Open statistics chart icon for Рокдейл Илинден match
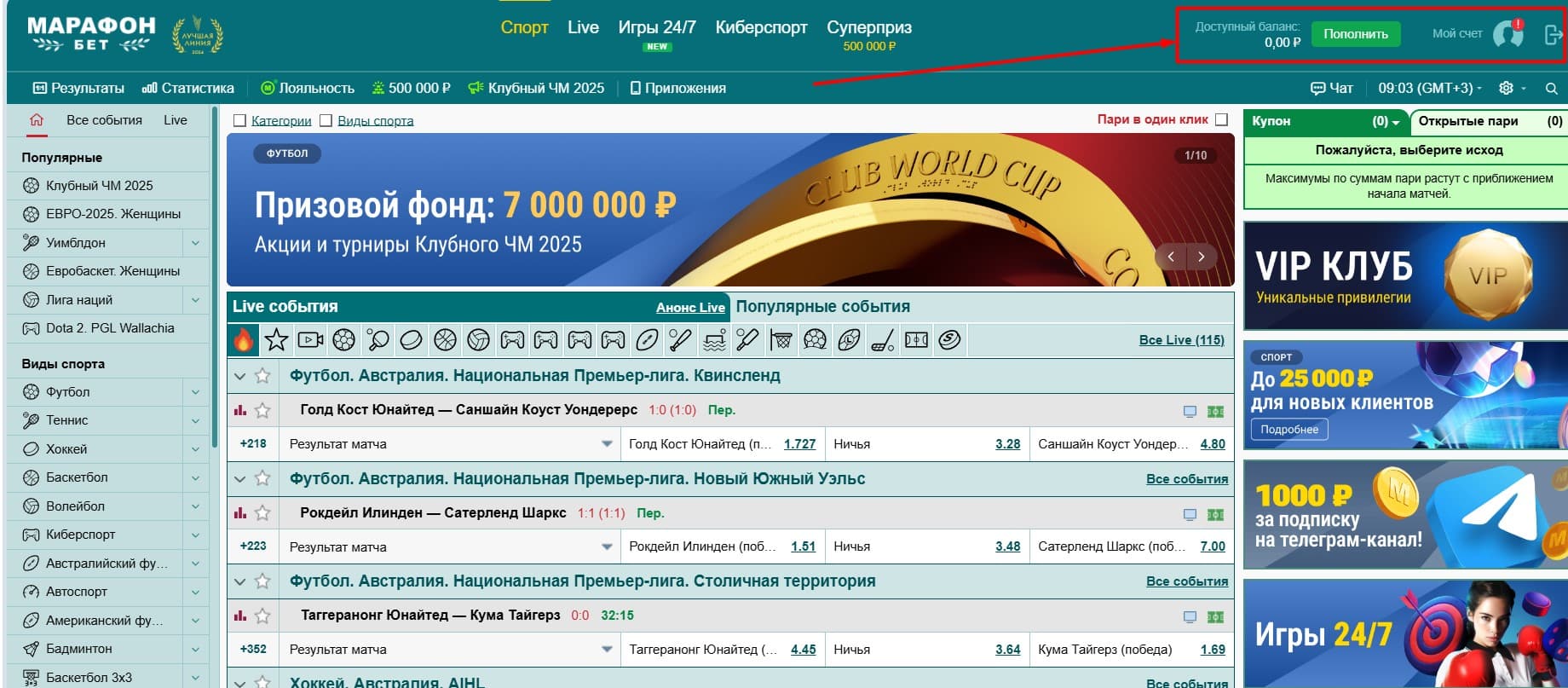Screen dimensions: 1568x688 [240, 513]
